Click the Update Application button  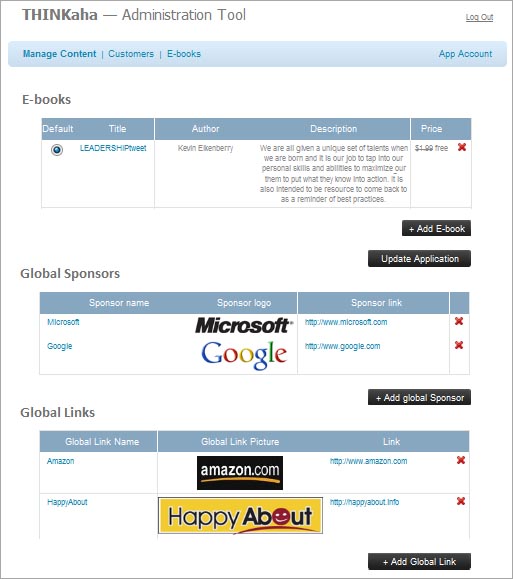[420, 258]
